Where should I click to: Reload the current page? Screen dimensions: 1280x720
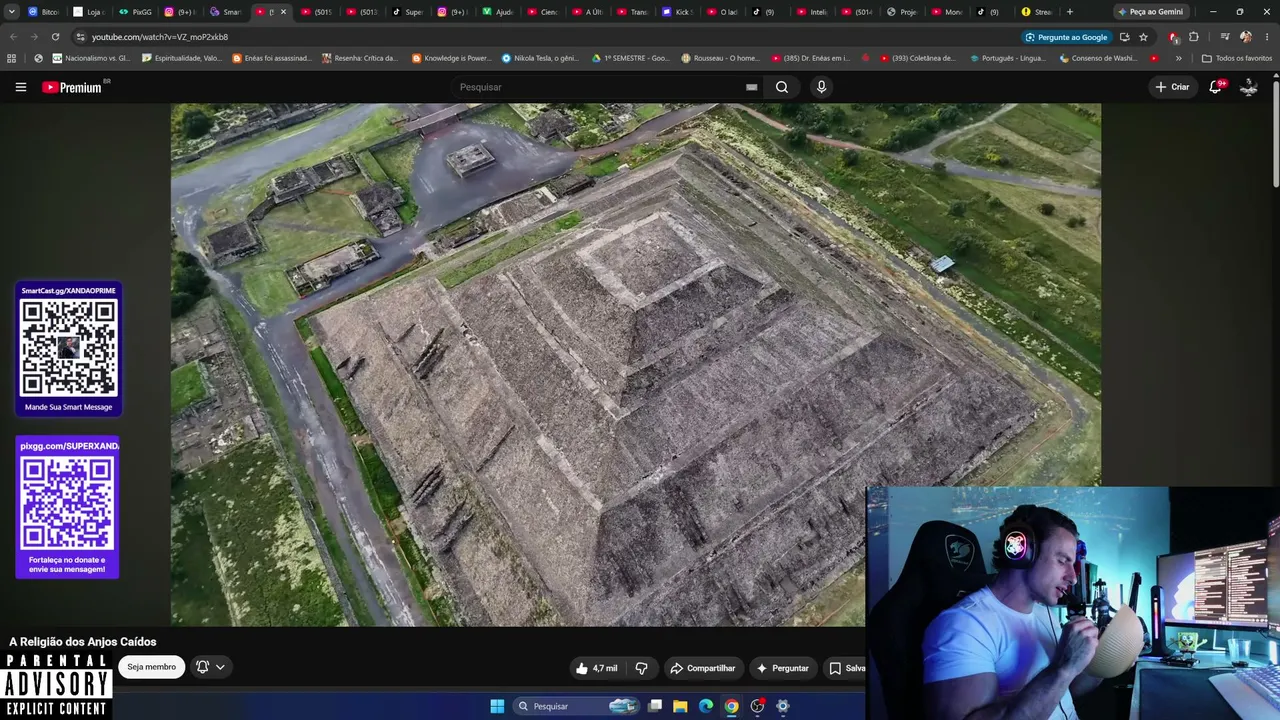[x=55, y=37]
